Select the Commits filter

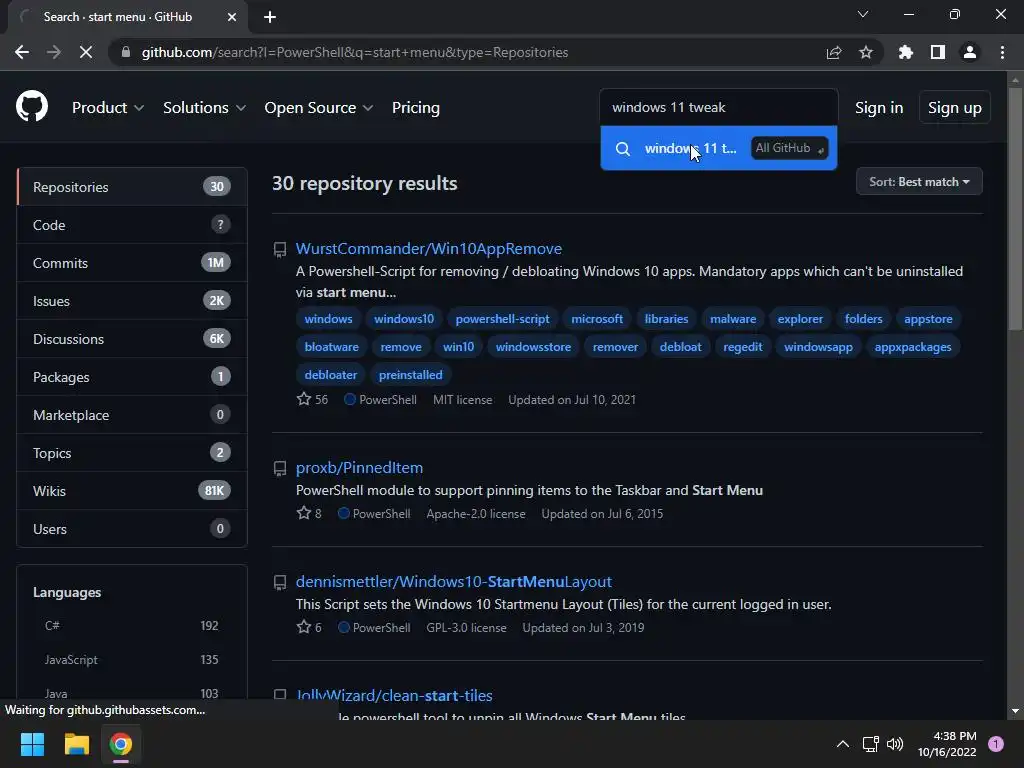pos(132,263)
